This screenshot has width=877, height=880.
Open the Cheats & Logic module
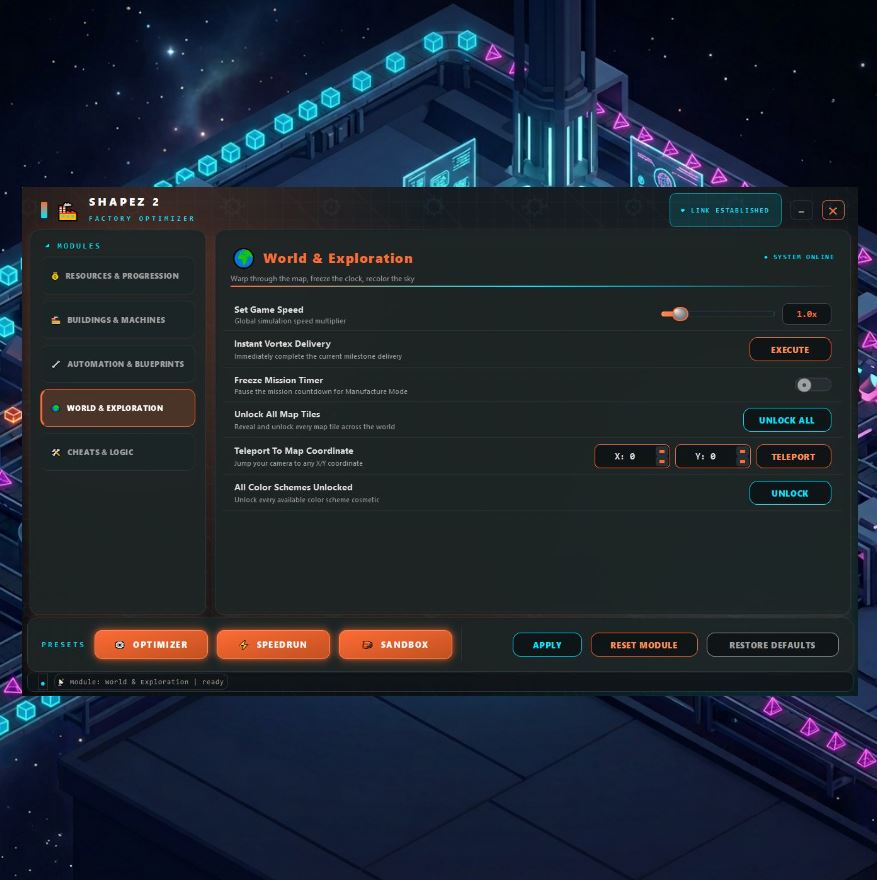tap(118, 452)
